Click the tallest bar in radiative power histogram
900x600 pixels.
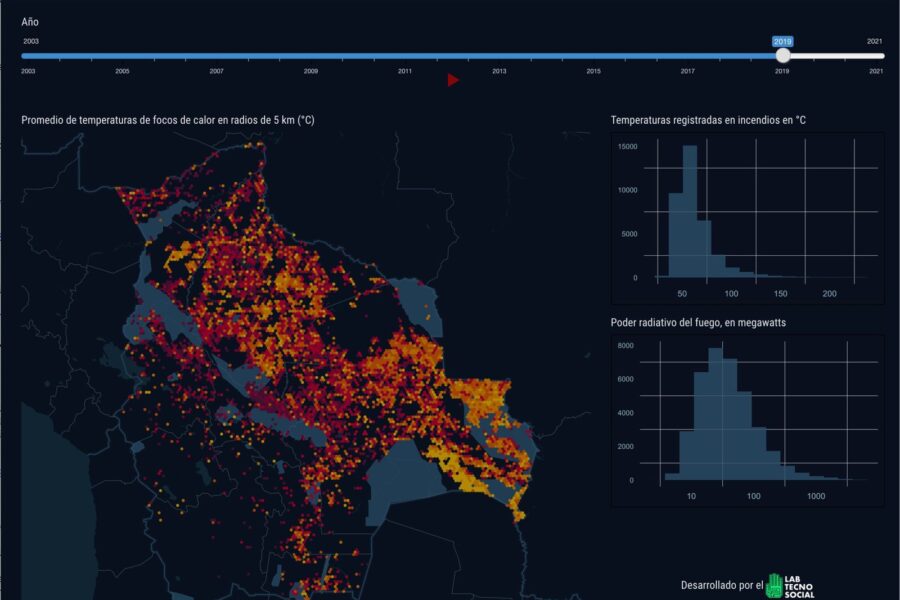(715, 414)
